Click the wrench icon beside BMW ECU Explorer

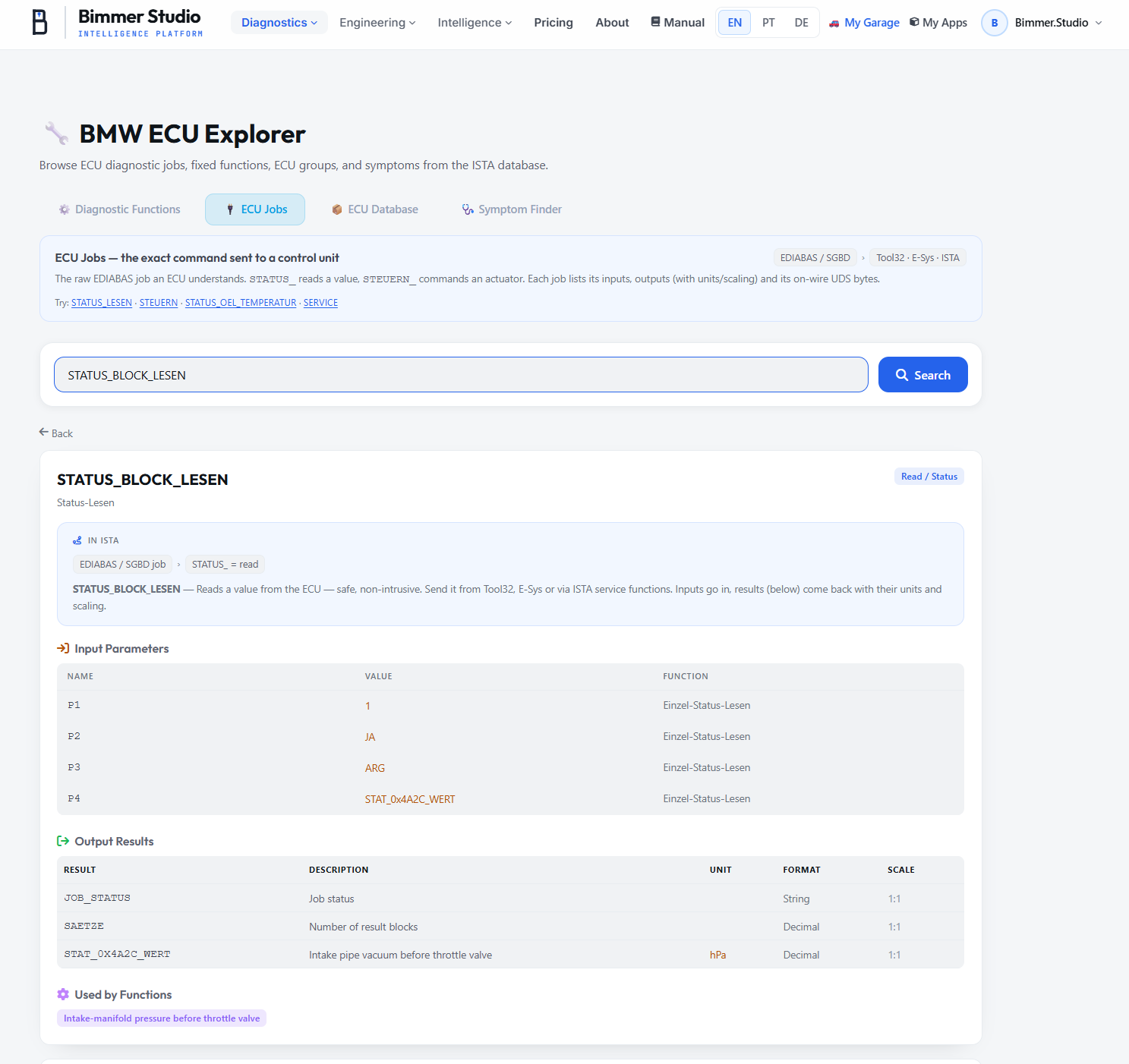57,134
